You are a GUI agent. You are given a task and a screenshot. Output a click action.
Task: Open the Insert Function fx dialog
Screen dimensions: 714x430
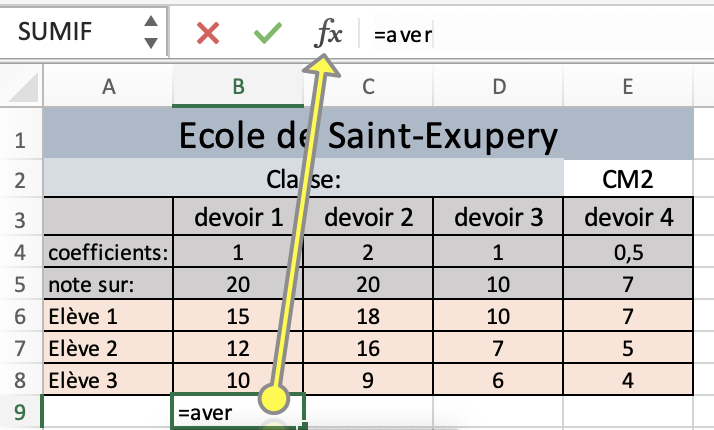[x=328, y=33]
